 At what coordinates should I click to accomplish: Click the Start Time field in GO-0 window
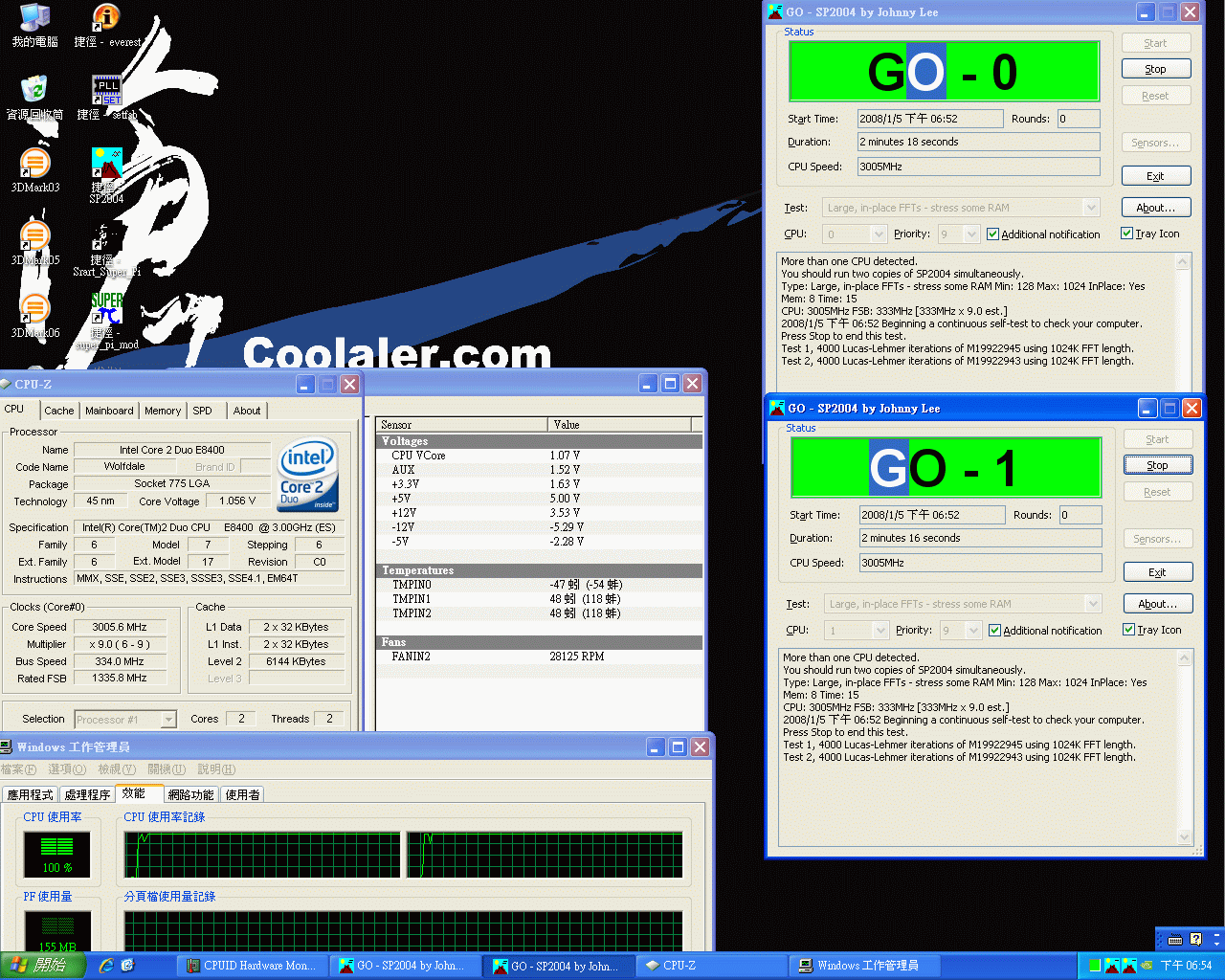930,119
